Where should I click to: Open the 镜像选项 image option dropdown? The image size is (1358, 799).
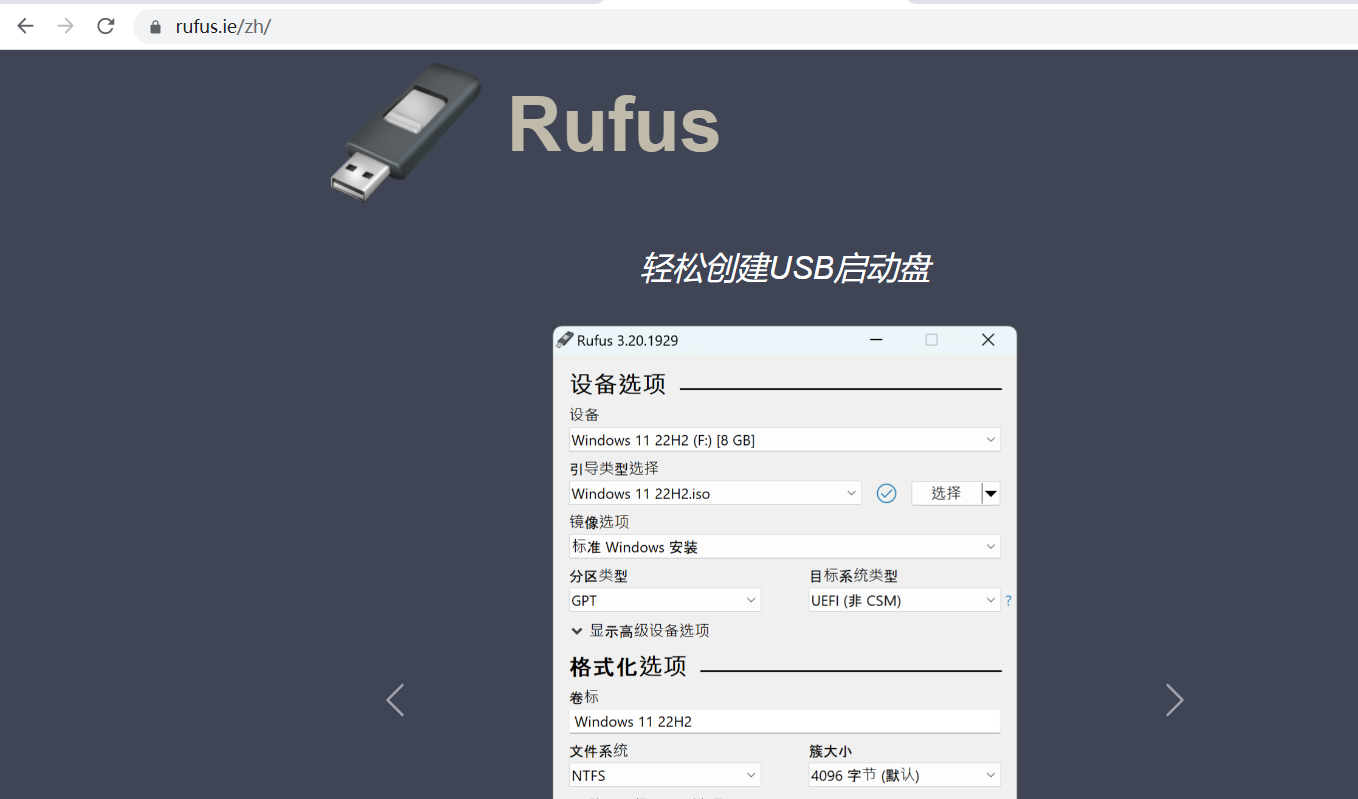pyautogui.click(x=784, y=547)
